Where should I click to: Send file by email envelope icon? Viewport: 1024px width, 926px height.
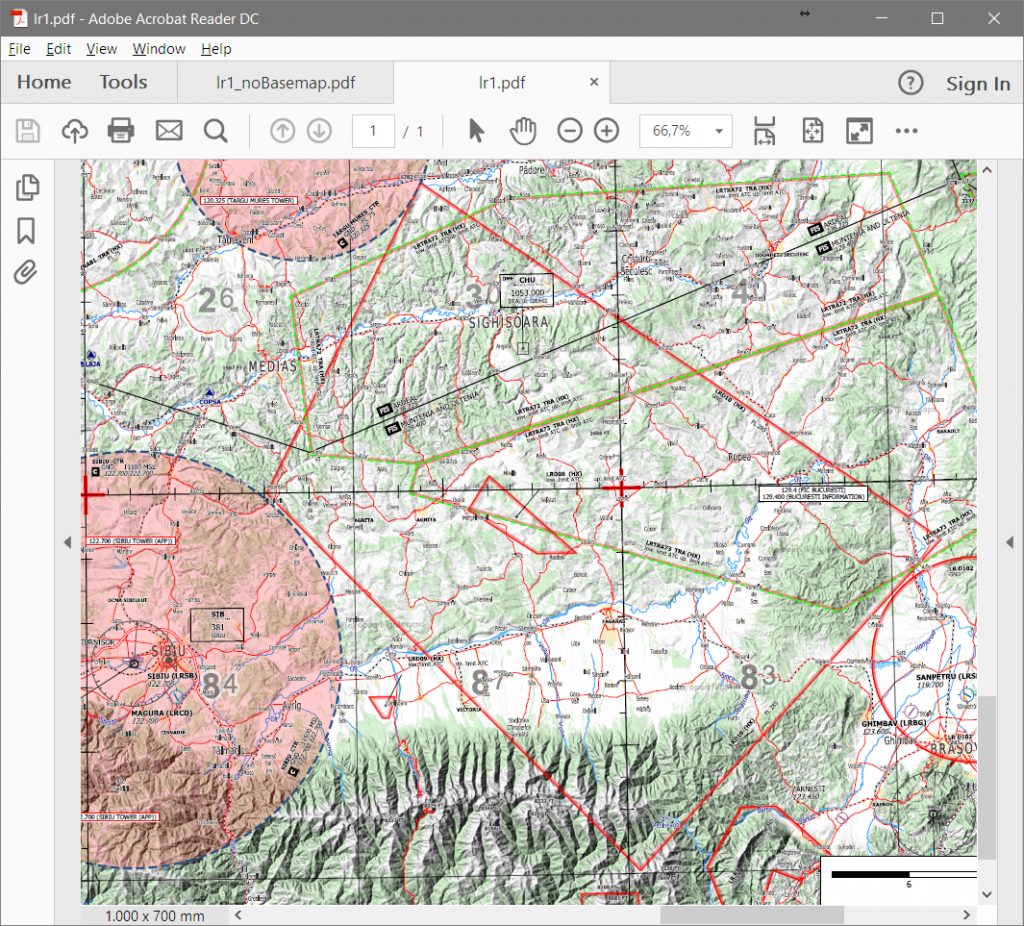click(168, 131)
